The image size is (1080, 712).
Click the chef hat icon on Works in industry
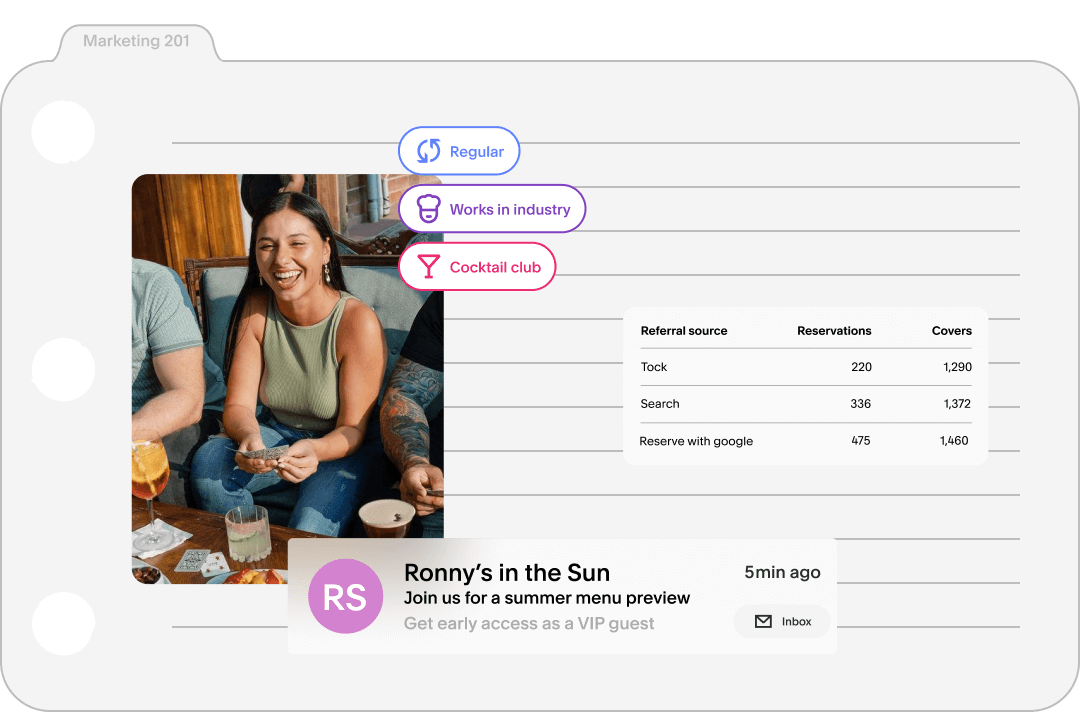tap(428, 209)
